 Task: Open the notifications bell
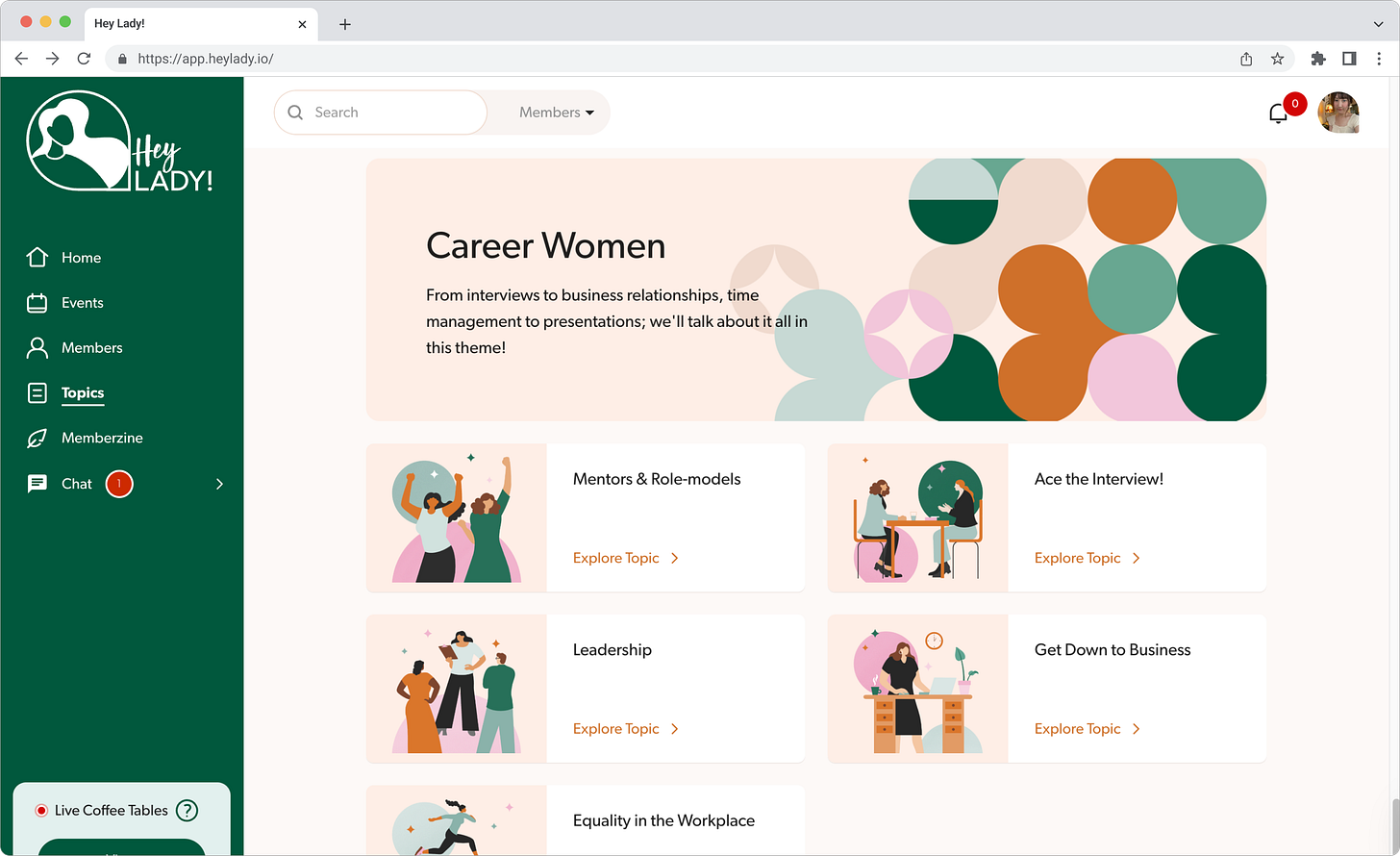coord(1278,114)
